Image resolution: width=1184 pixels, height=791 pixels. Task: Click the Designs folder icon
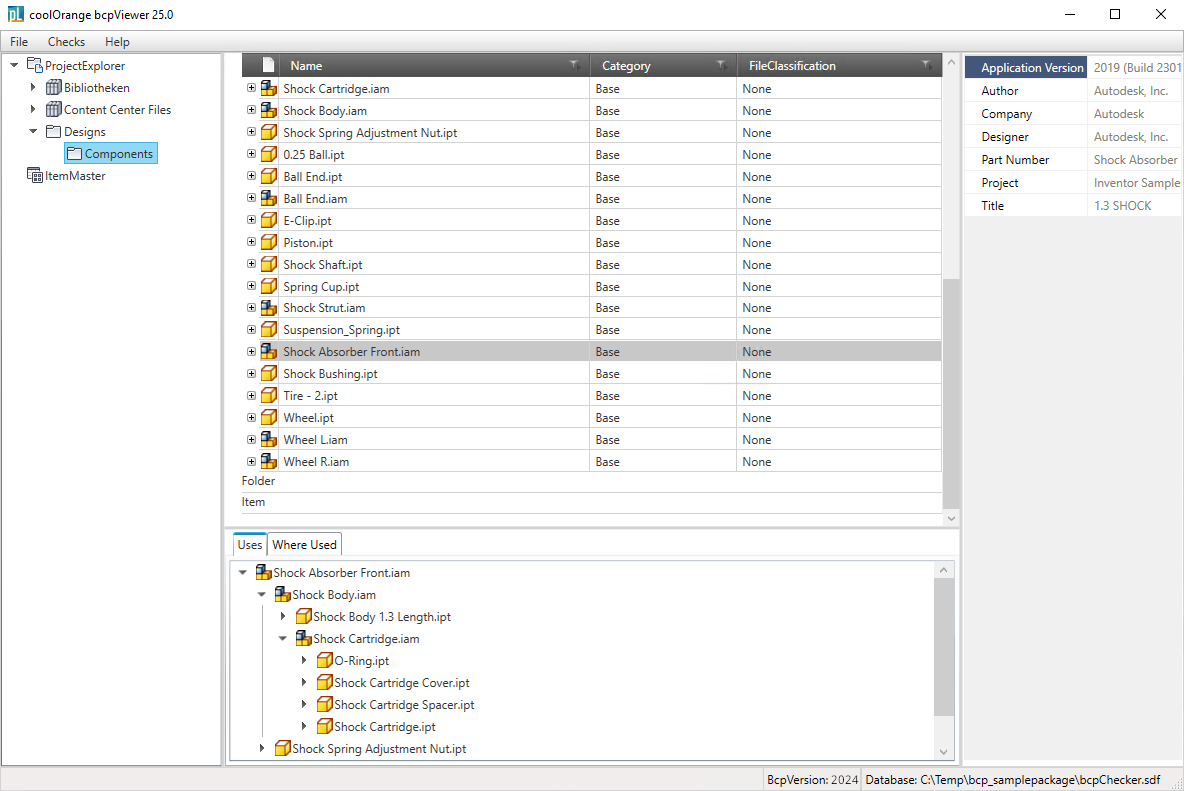pyautogui.click(x=54, y=132)
